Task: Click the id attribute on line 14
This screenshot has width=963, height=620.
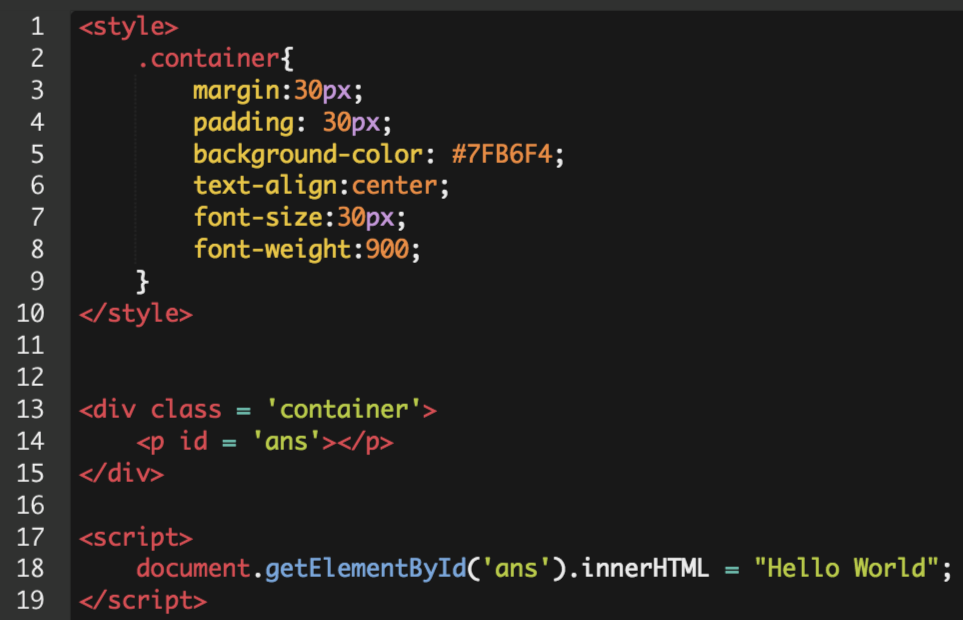Action: point(193,441)
